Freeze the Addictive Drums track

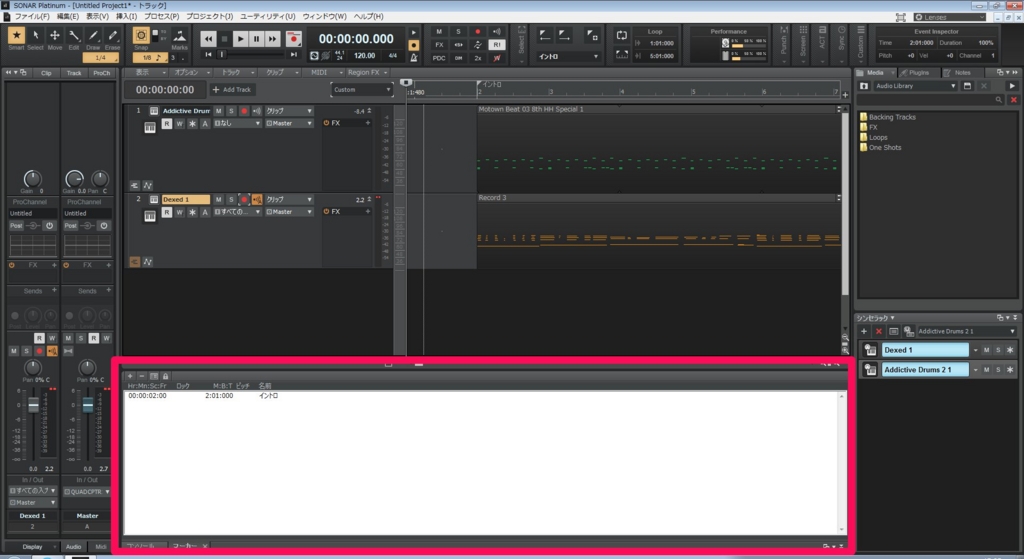click(x=192, y=123)
